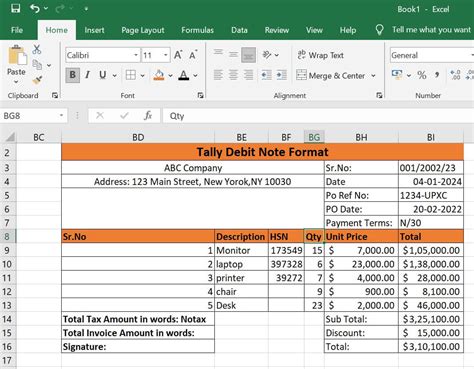Expand Merge & Center options arrow
The height and width of the screenshot is (369, 474).
pos(373,76)
